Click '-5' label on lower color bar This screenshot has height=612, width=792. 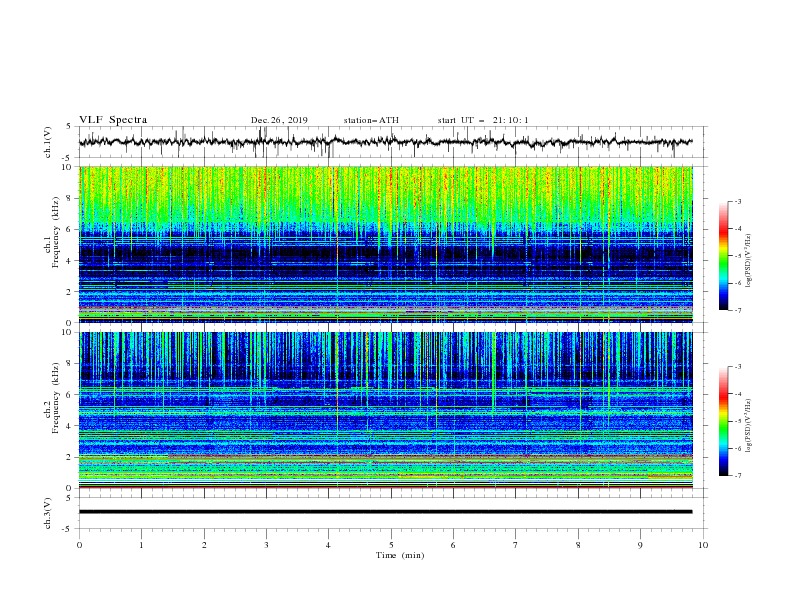pos(738,421)
